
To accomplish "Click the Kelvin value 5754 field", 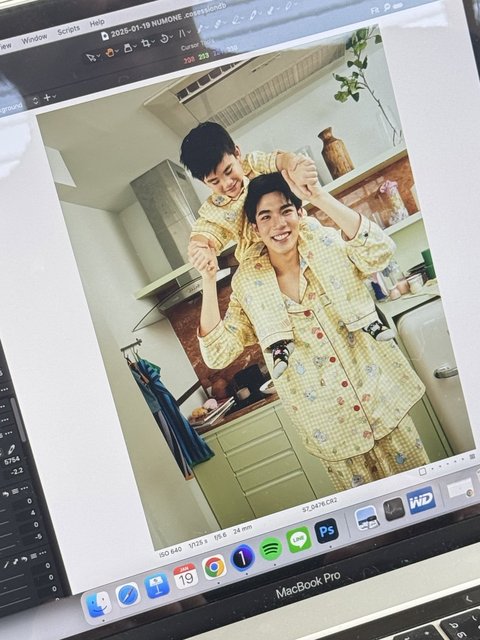I will pyautogui.click(x=11, y=461).
